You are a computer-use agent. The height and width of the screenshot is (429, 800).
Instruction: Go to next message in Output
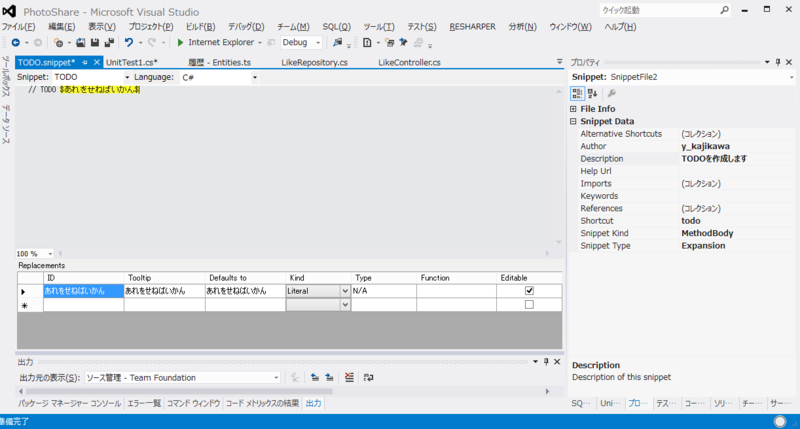click(x=330, y=377)
